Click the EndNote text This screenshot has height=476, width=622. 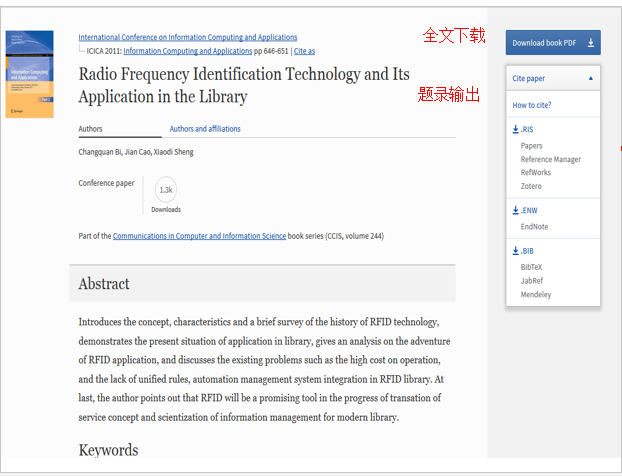pos(534,226)
